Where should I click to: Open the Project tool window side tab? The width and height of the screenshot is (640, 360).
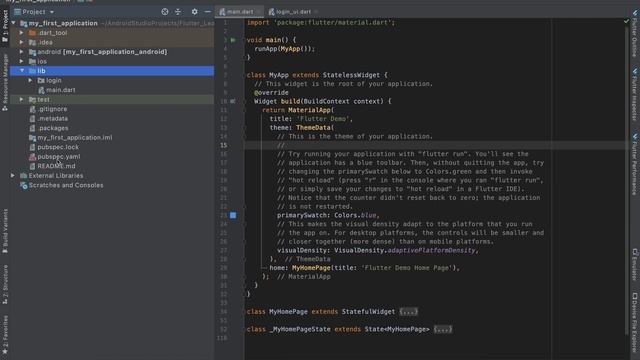[x=5, y=25]
